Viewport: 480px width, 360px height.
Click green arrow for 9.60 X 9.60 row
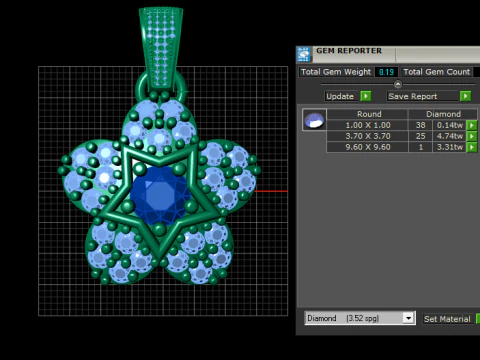point(472,147)
